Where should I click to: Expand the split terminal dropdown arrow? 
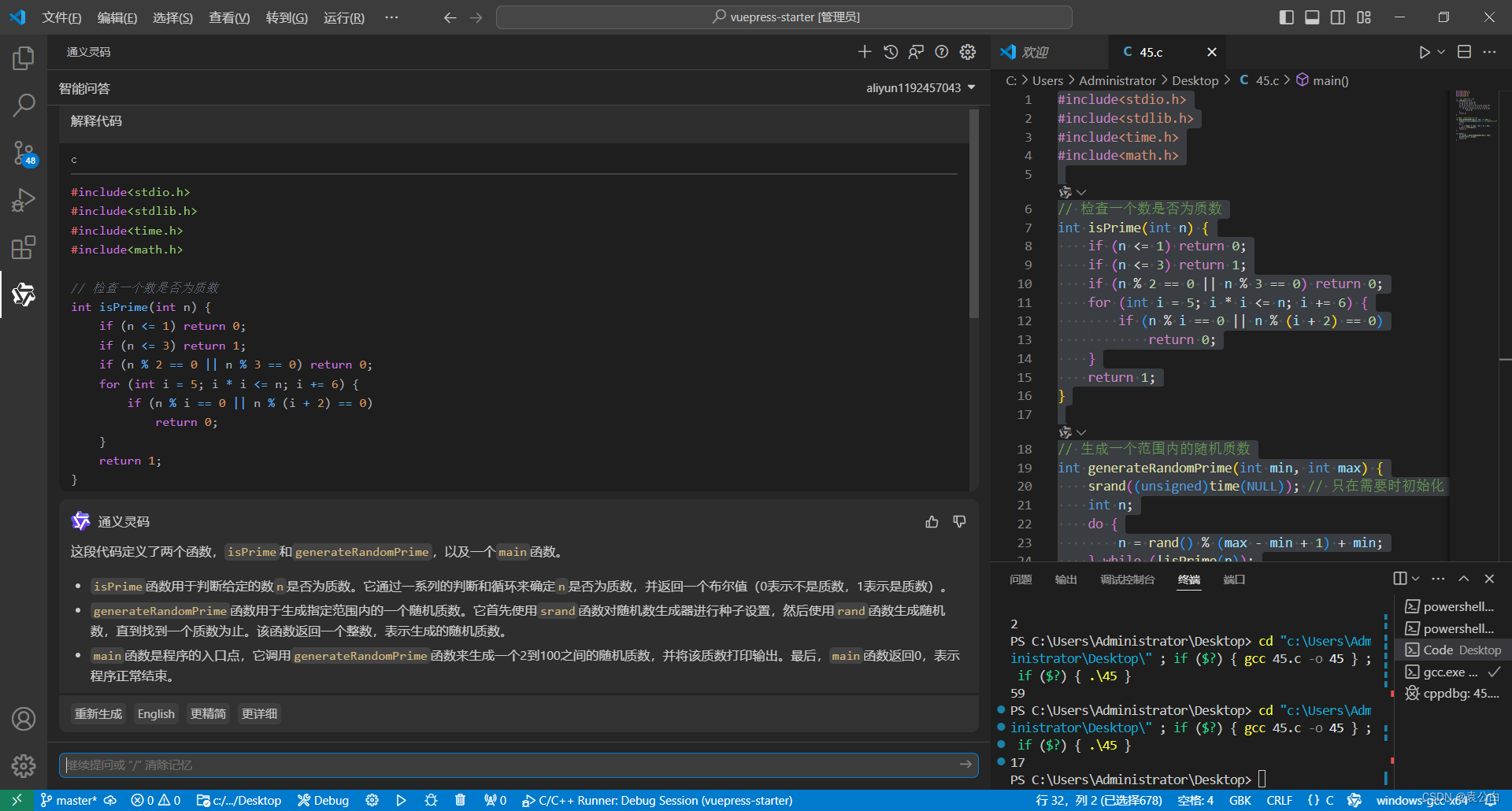point(1415,579)
